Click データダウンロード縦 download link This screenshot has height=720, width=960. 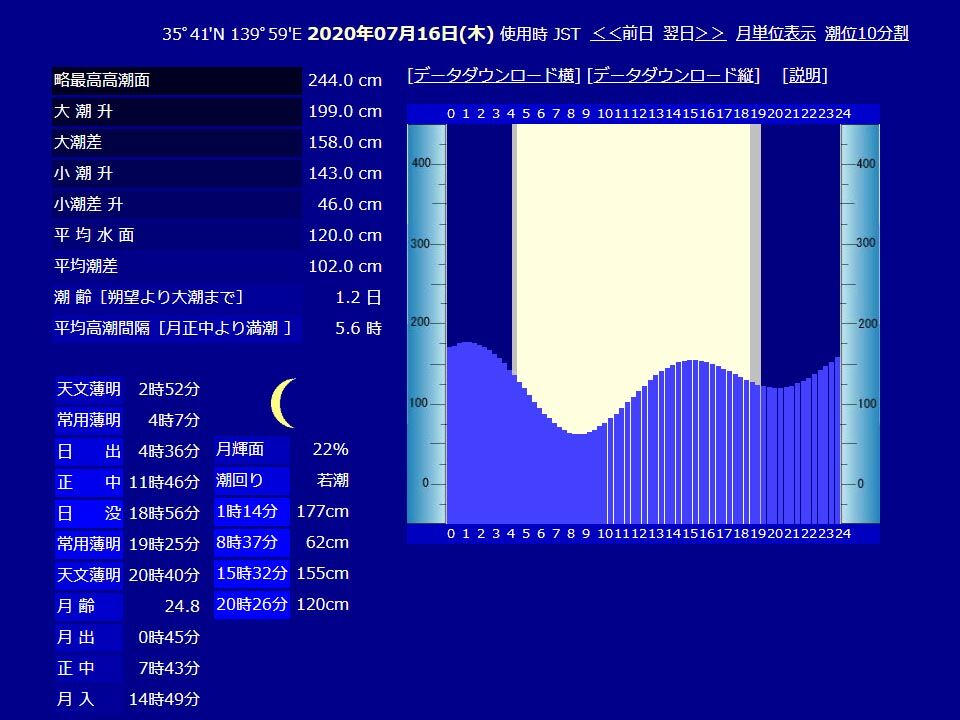pyautogui.click(x=673, y=75)
